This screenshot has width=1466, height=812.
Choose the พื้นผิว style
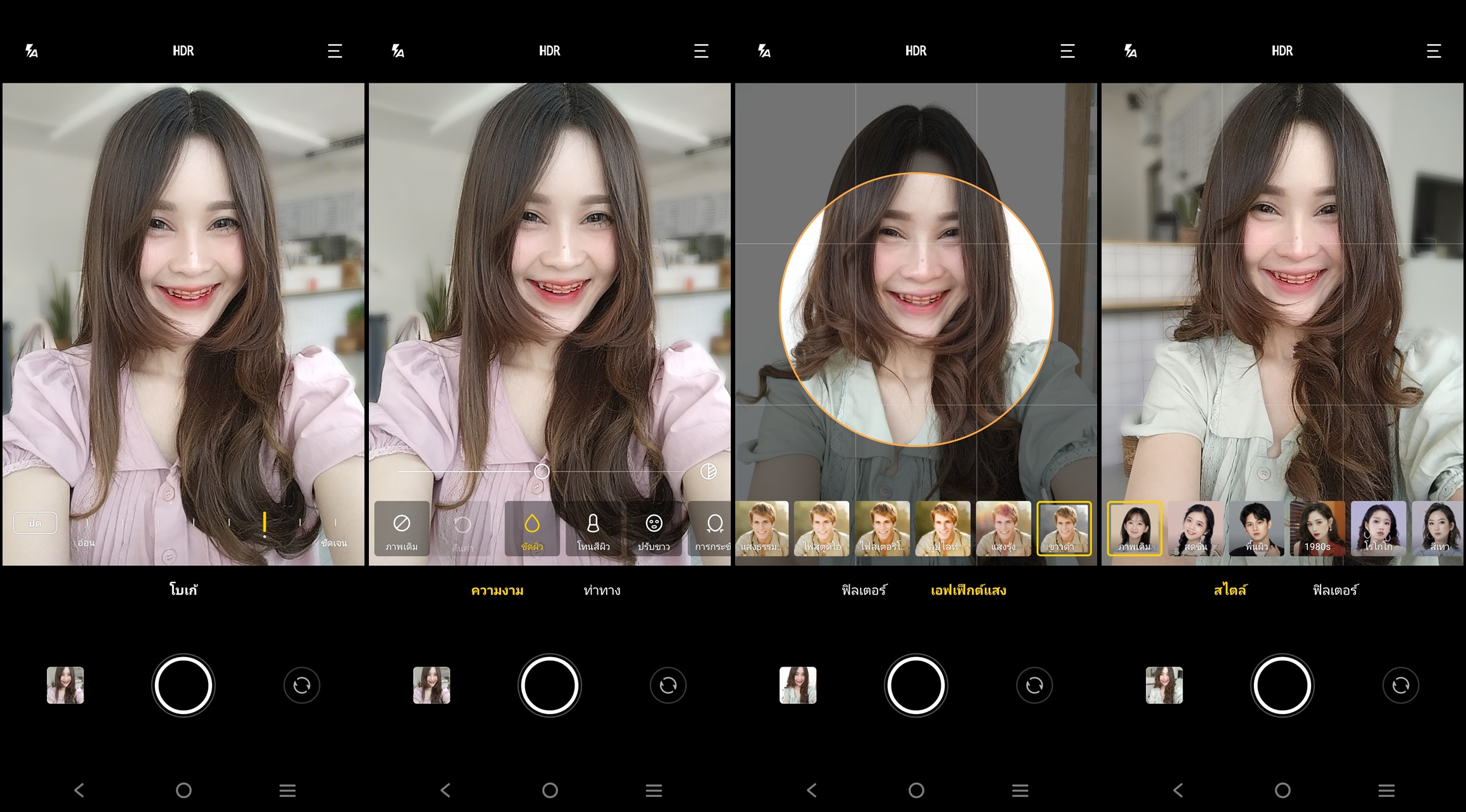(x=1256, y=529)
